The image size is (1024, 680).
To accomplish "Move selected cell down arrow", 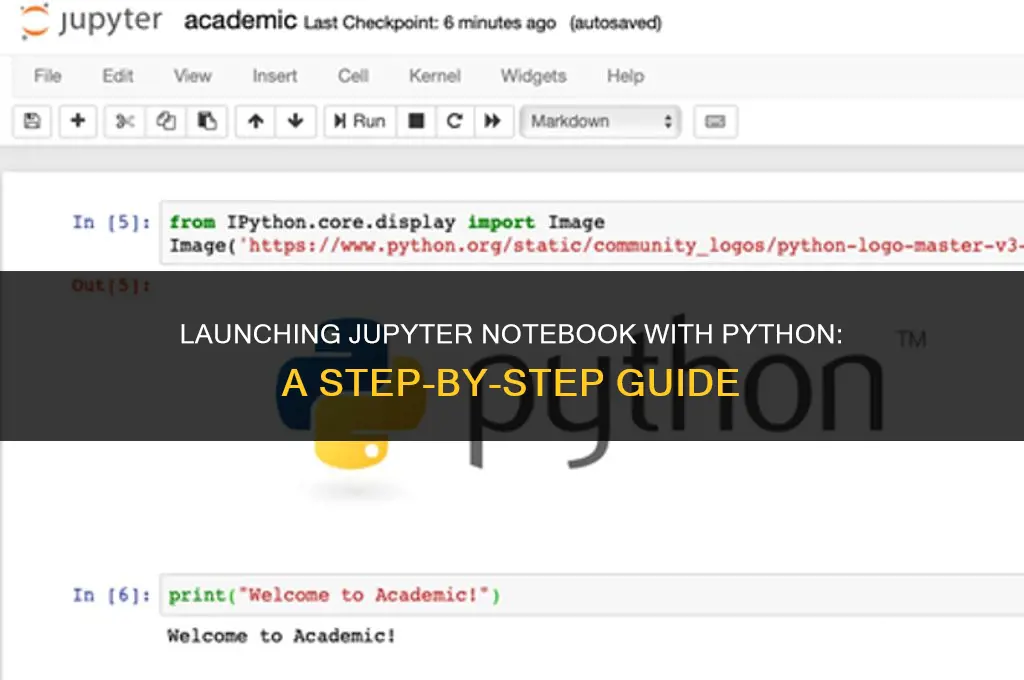I will pos(296,121).
